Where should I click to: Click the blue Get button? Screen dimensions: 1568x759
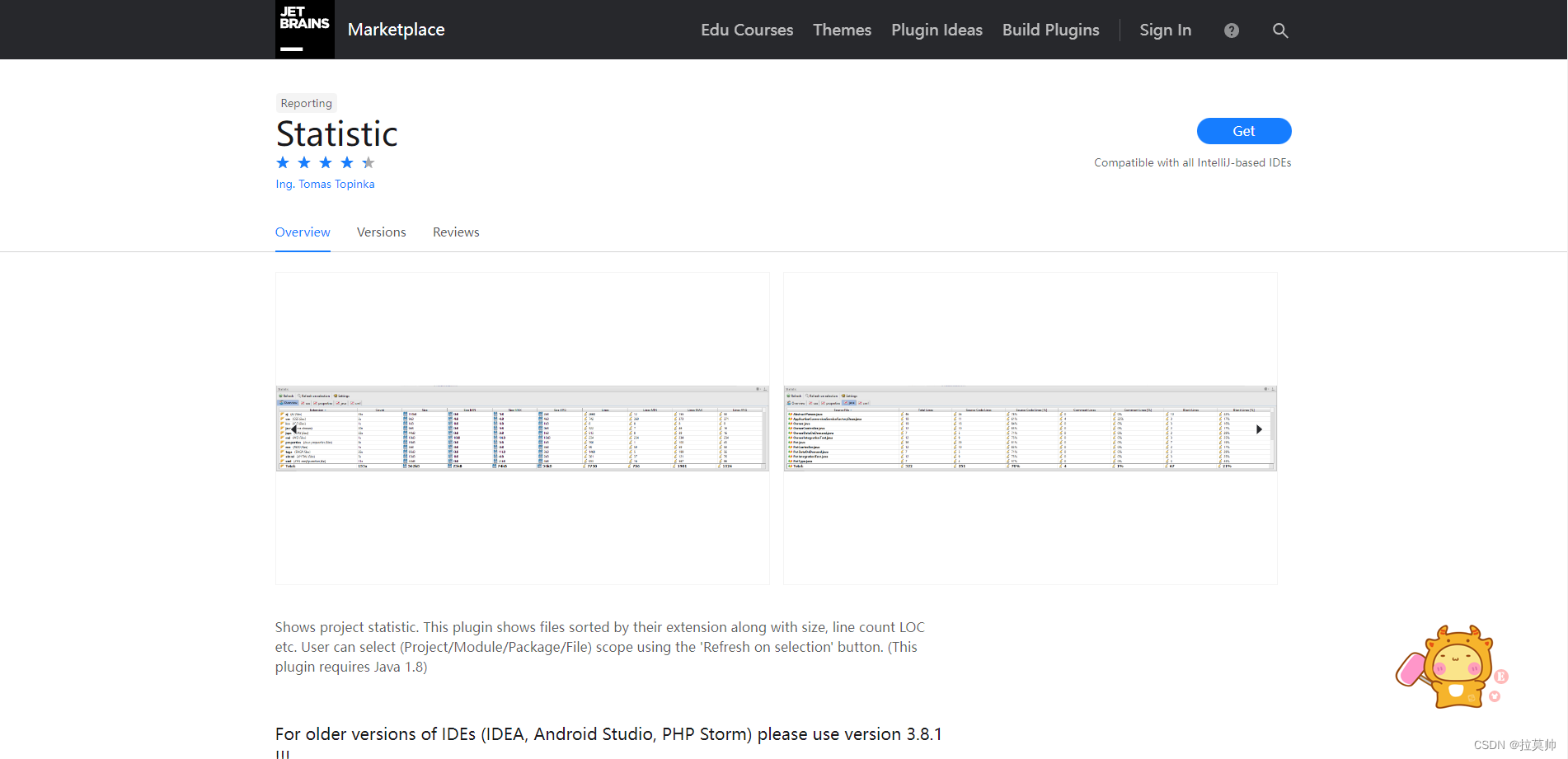(x=1244, y=131)
